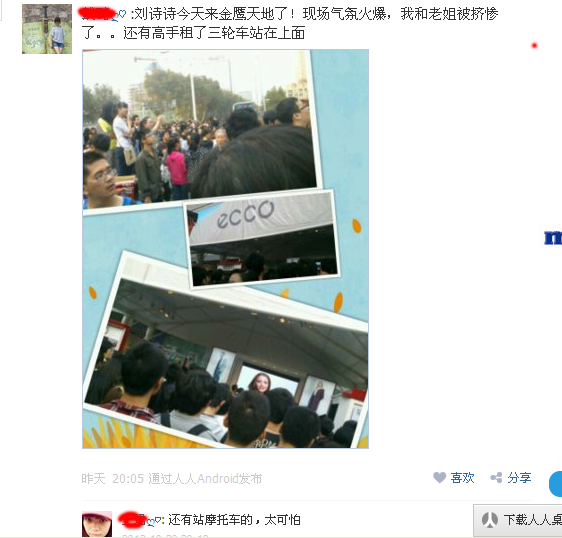Click the blue round button at the right edge

coord(556,484)
